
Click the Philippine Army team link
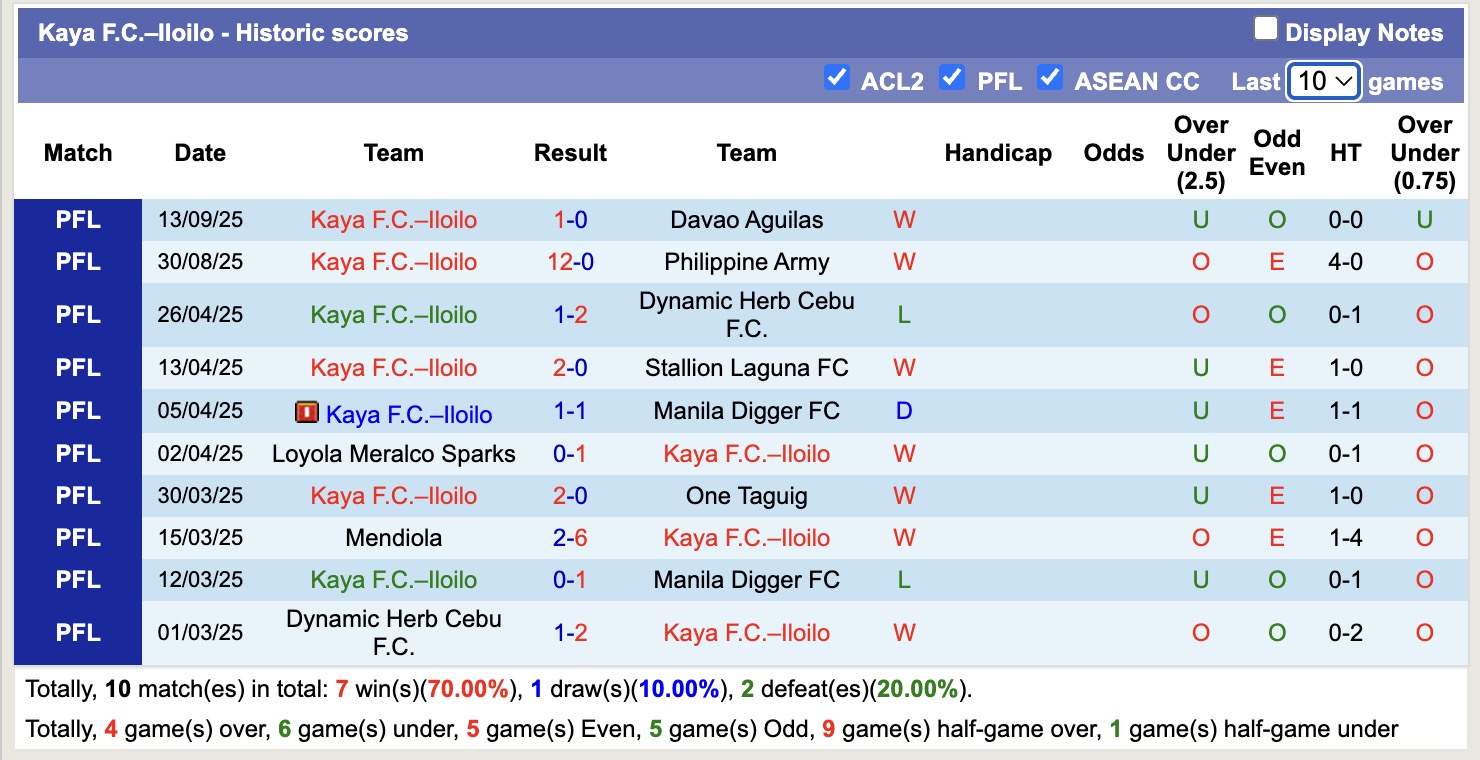click(x=746, y=262)
